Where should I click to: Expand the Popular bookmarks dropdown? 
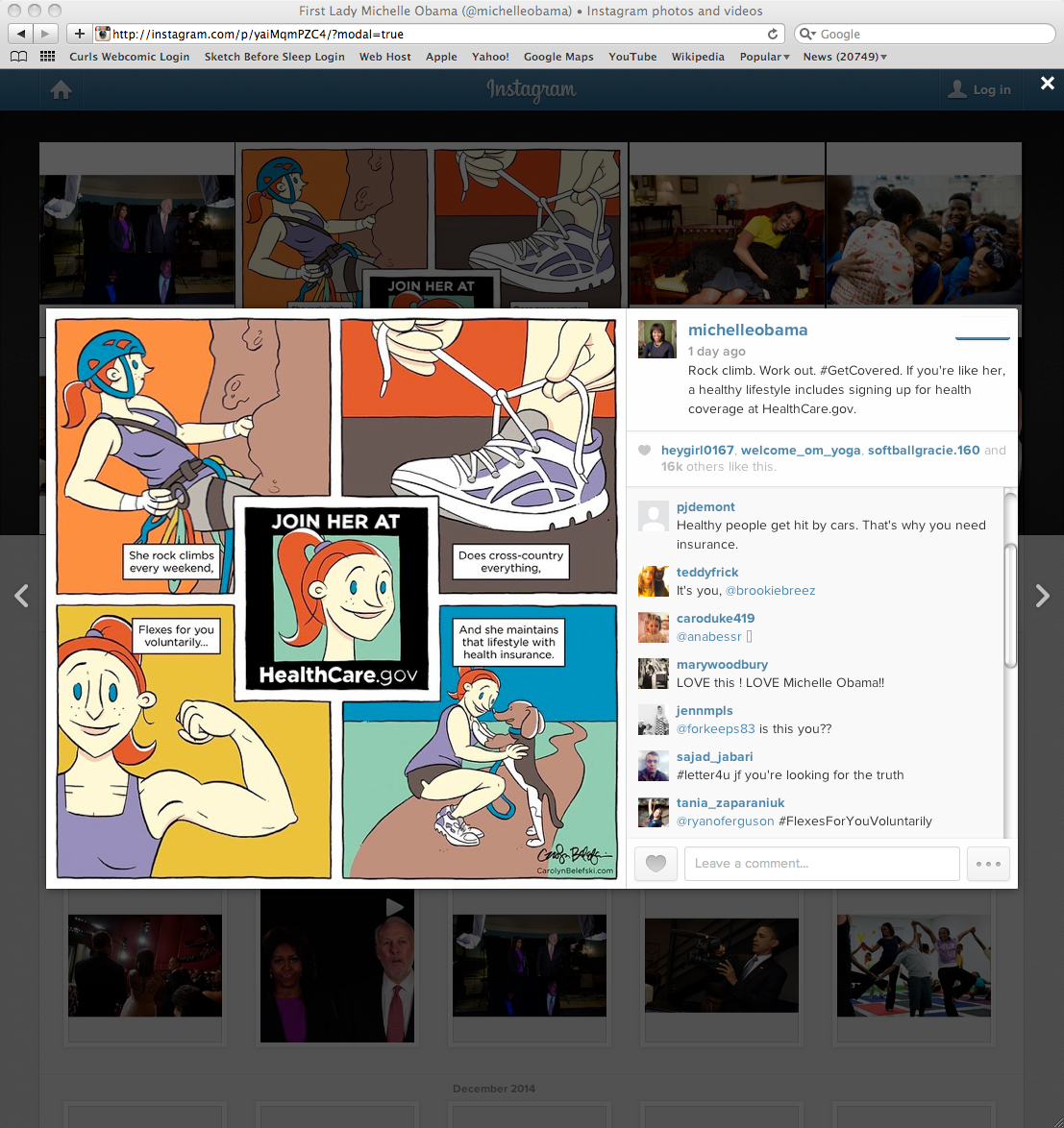pyautogui.click(x=765, y=57)
